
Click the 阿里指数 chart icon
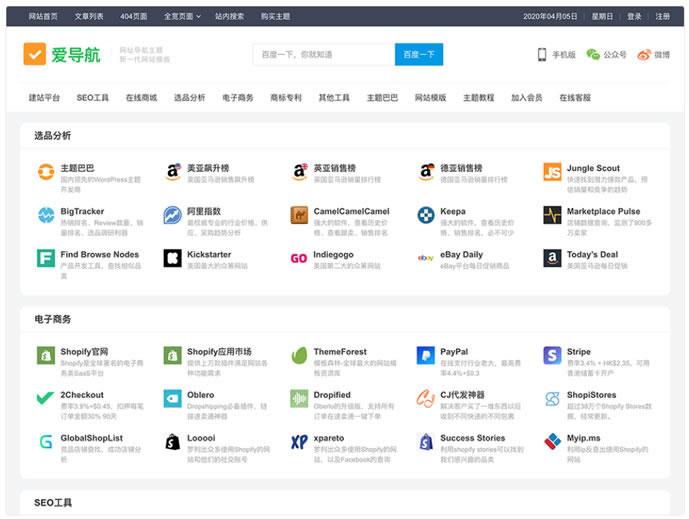click(x=173, y=215)
